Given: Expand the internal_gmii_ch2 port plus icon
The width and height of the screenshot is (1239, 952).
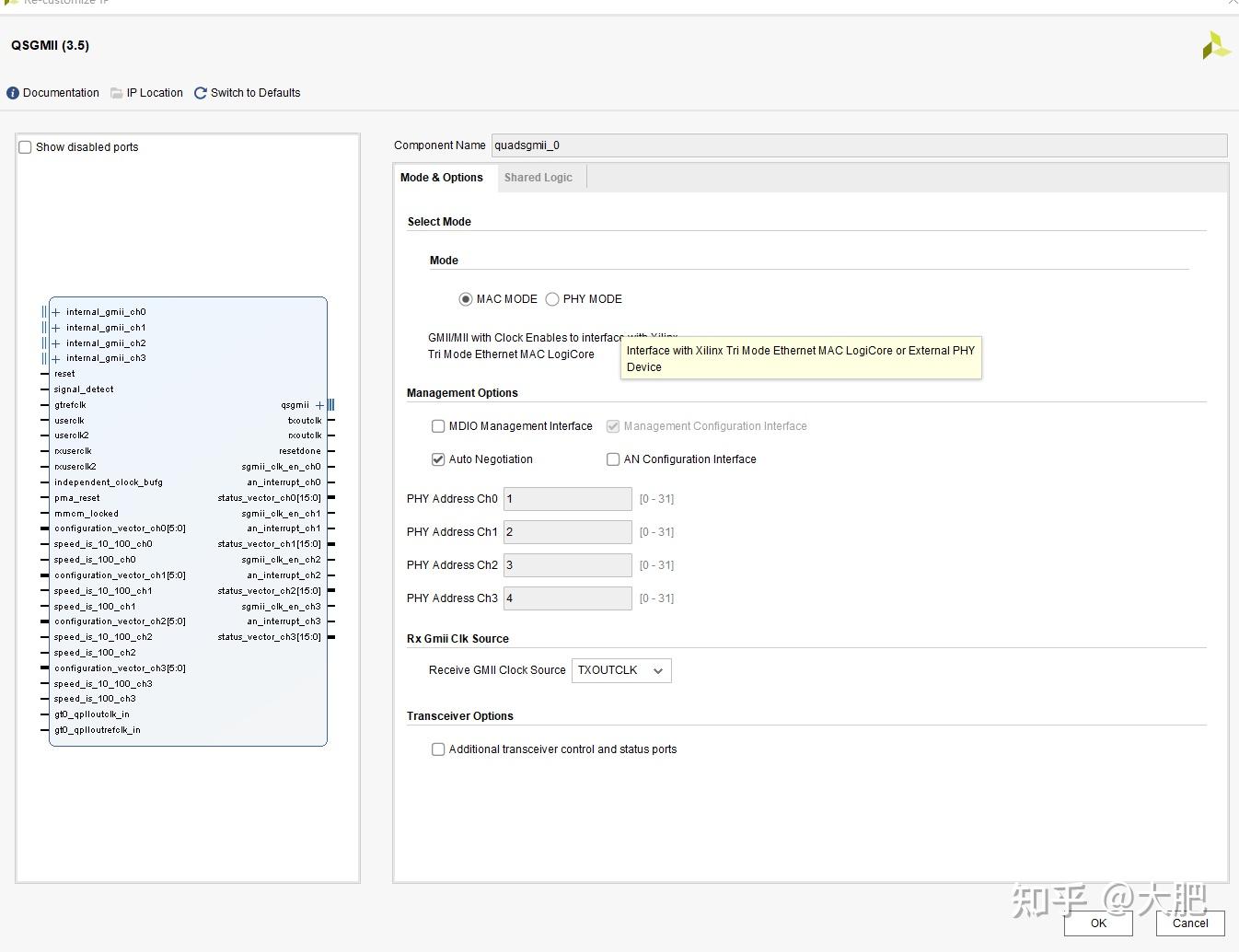Looking at the screenshot, I should tap(56, 343).
